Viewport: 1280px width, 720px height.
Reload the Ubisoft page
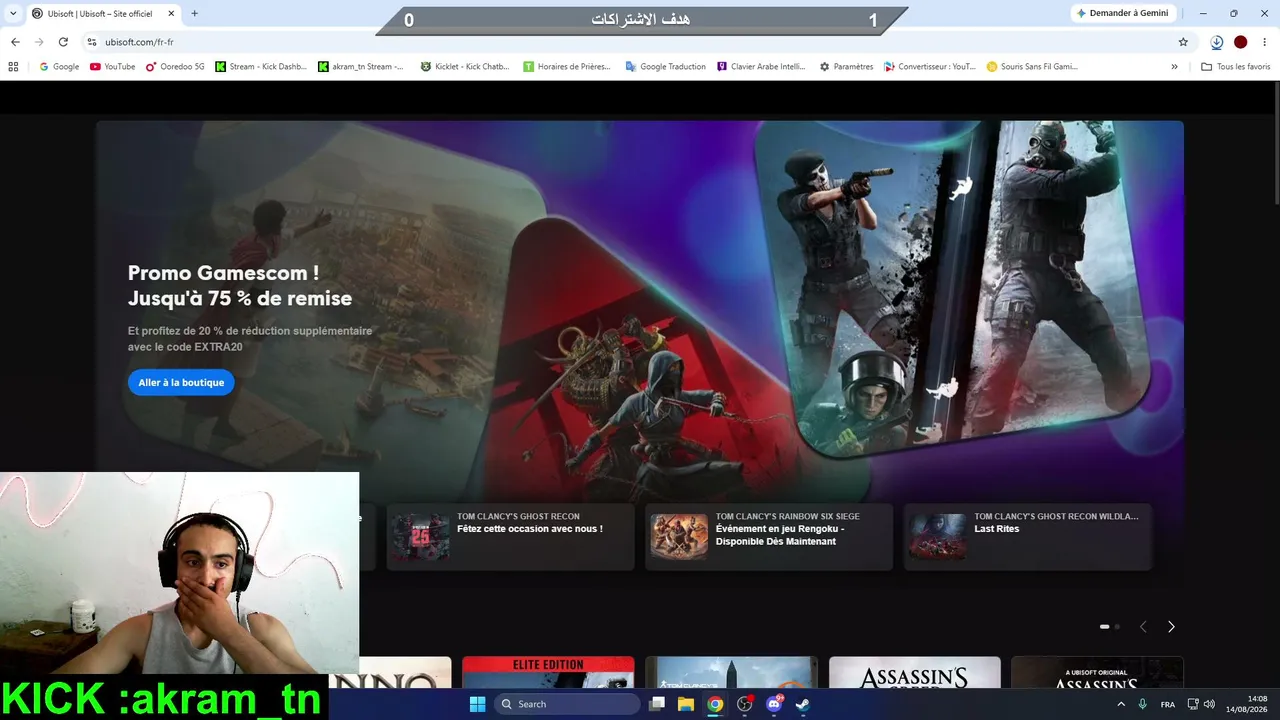[x=63, y=42]
